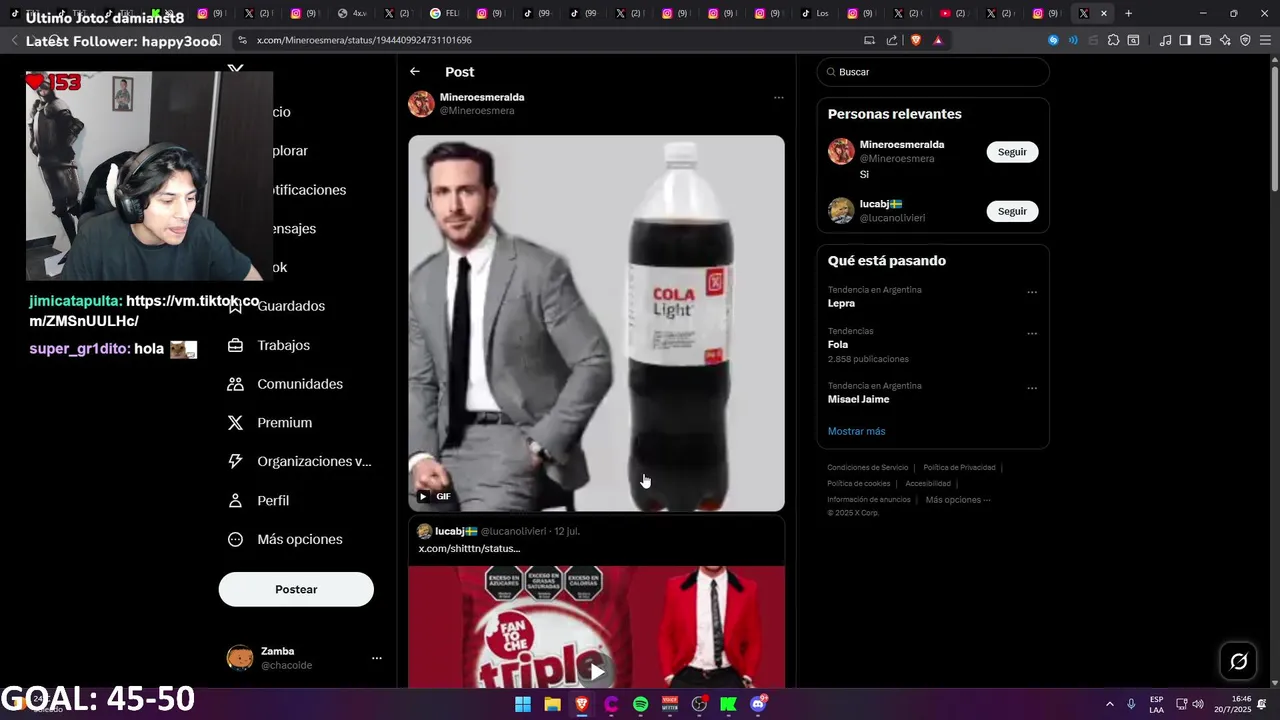Open Condiciones de Servicio link
The width and height of the screenshot is (1280, 720).
coord(867,468)
